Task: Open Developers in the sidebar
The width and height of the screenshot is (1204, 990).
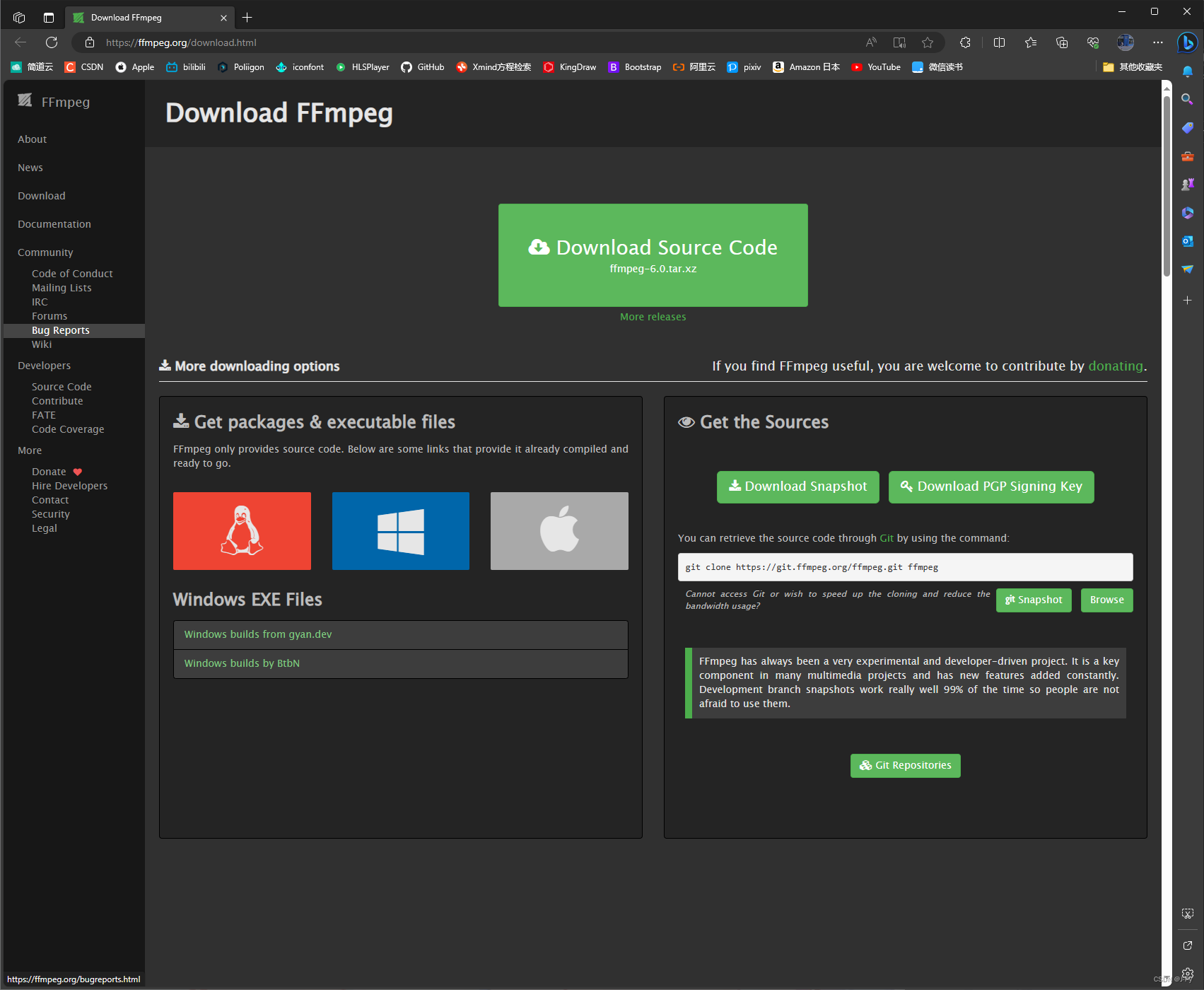Action: pos(45,366)
